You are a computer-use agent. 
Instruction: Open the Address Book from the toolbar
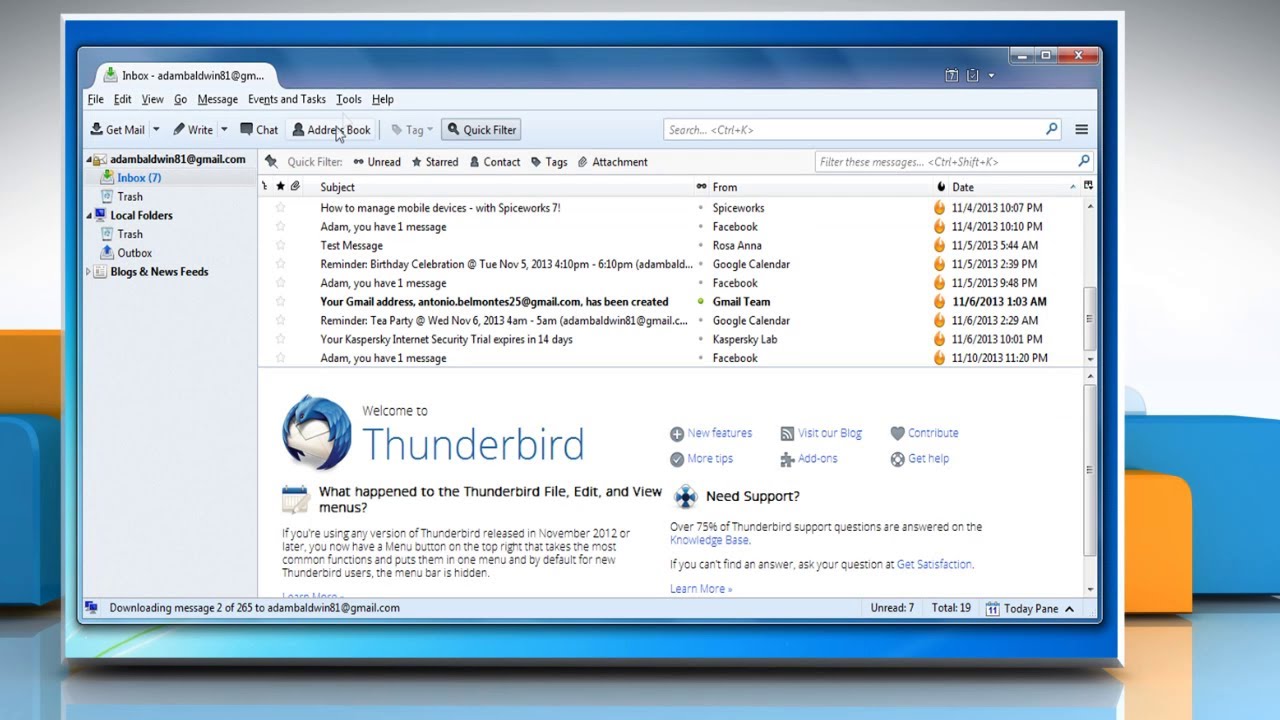pos(330,130)
